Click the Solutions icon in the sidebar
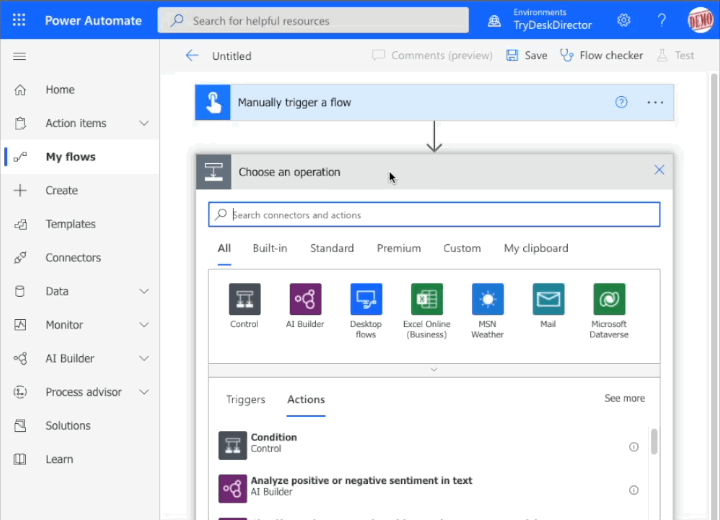720x520 pixels. [x=20, y=425]
